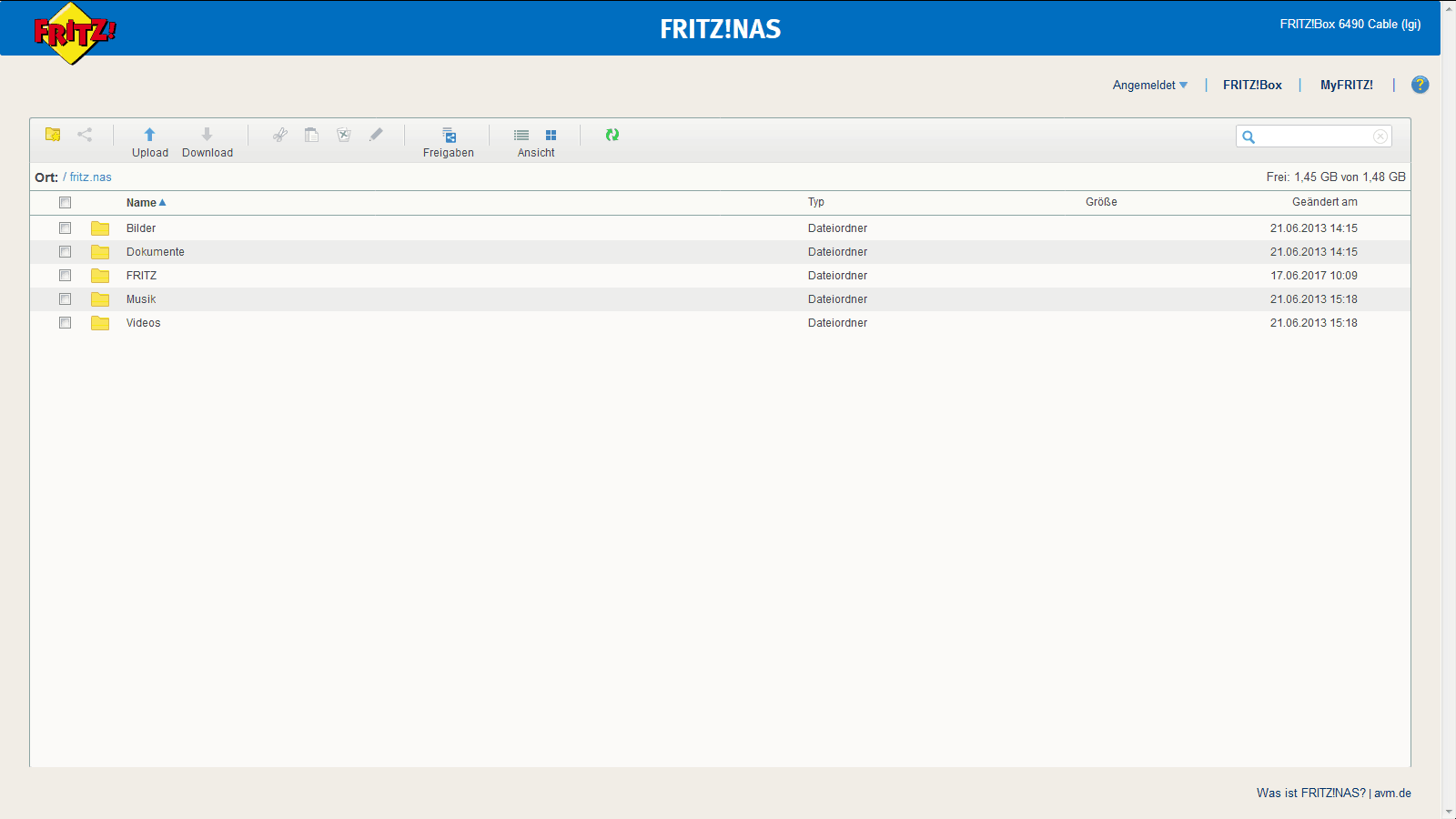The width and height of the screenshot is (1456, 819).
Task: Sort by the Größe column header
Action: (x=1101, y=202)
